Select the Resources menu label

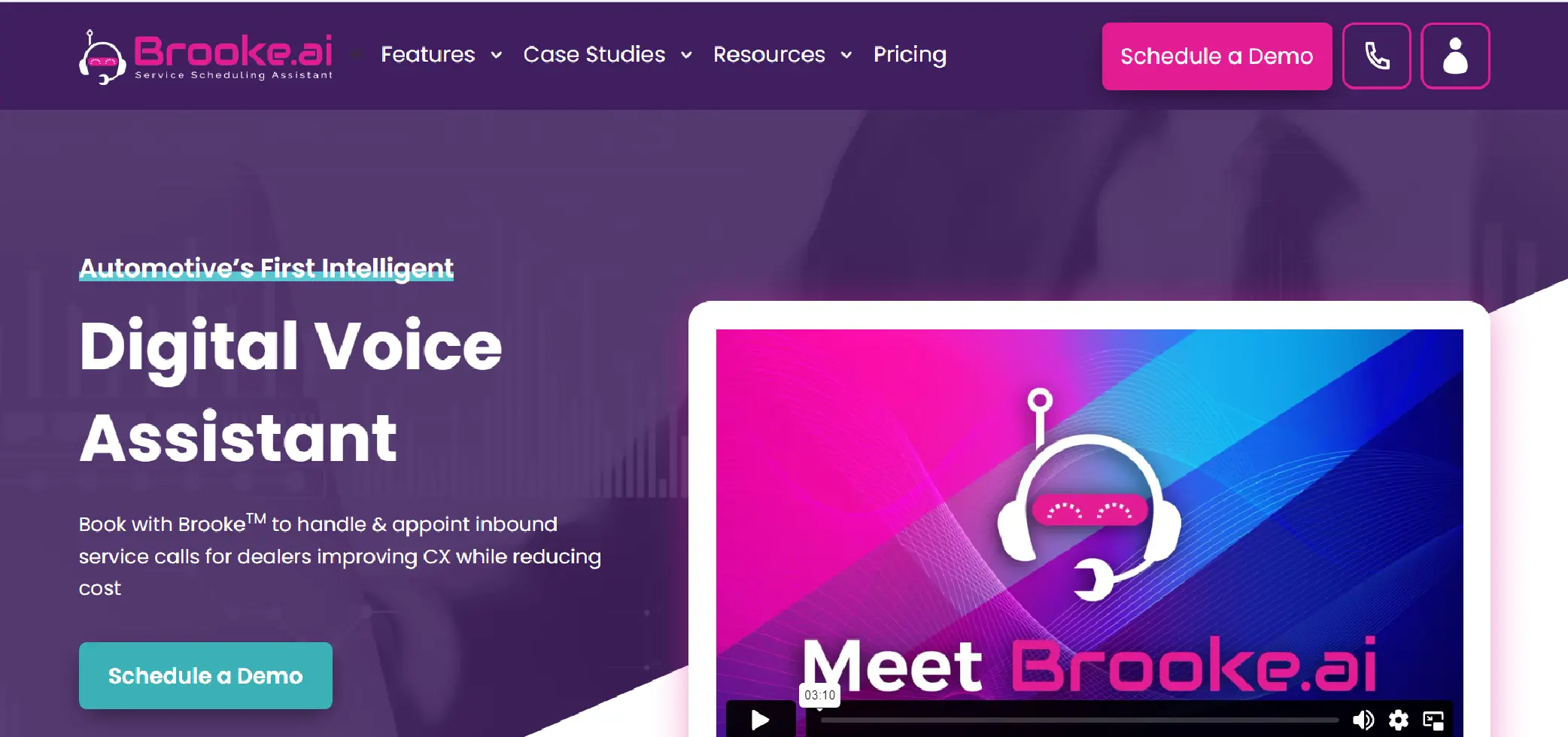click(x=769, y=55)
